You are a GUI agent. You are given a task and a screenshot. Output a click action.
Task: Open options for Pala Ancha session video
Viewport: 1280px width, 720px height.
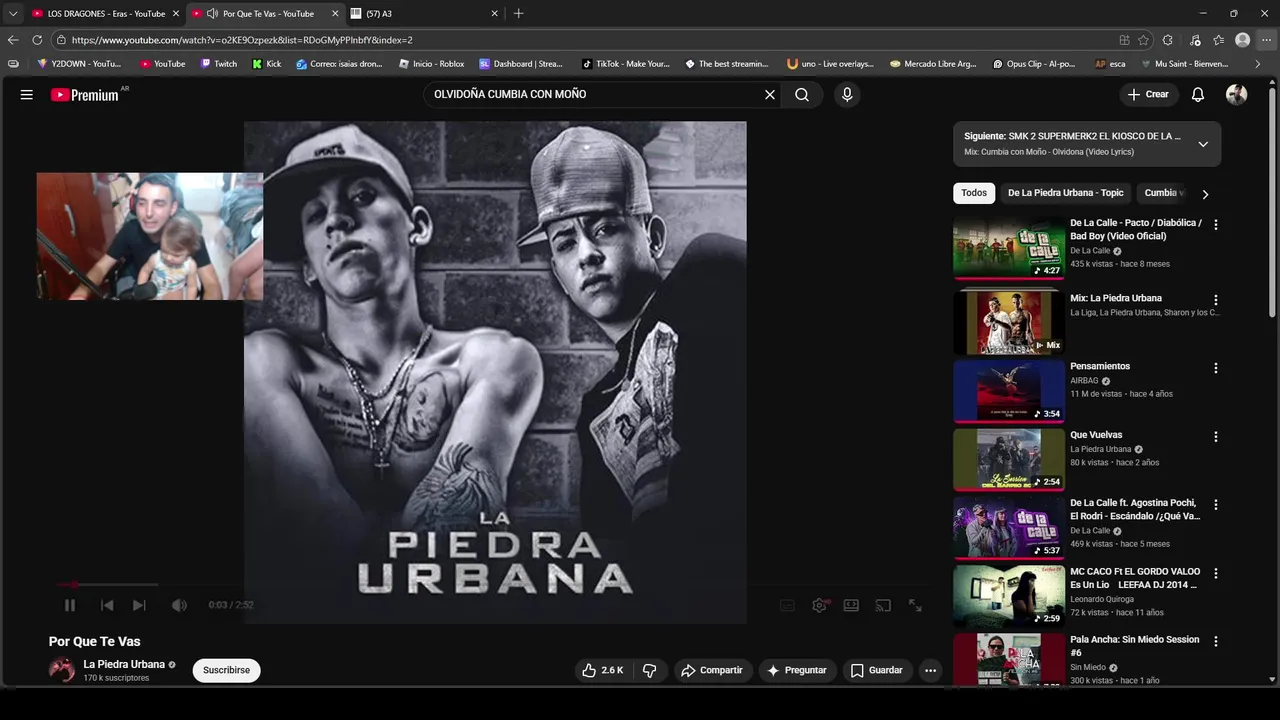(x=1216, y=641)
